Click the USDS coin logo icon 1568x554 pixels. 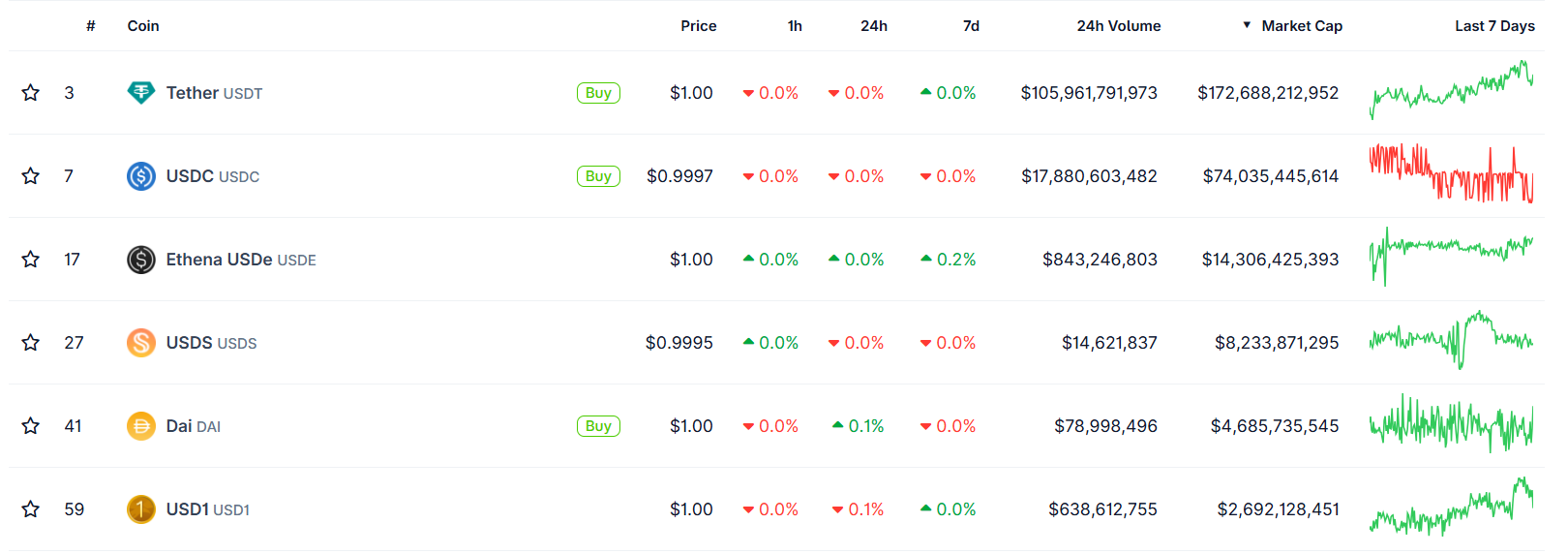141,343
